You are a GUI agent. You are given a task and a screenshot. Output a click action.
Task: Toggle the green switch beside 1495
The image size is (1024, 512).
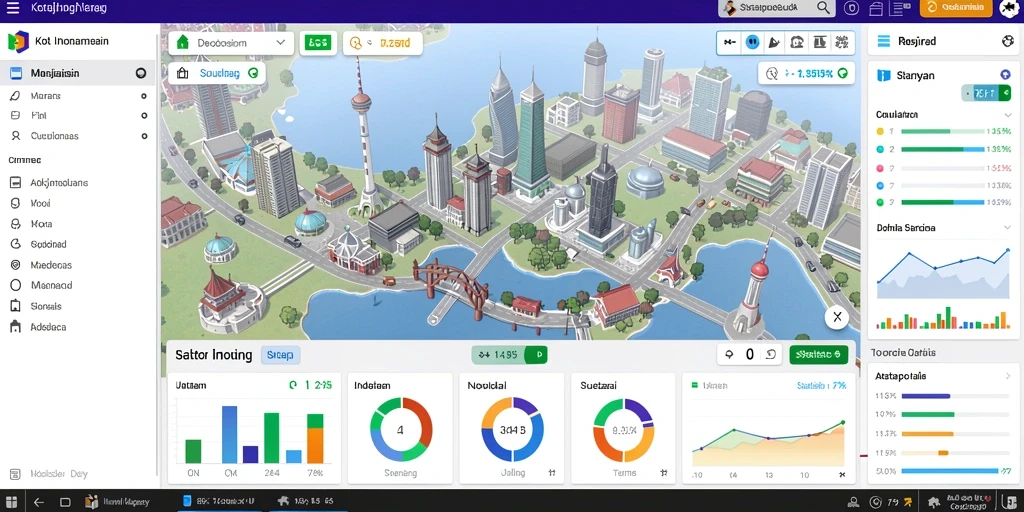tap(537, 355)
